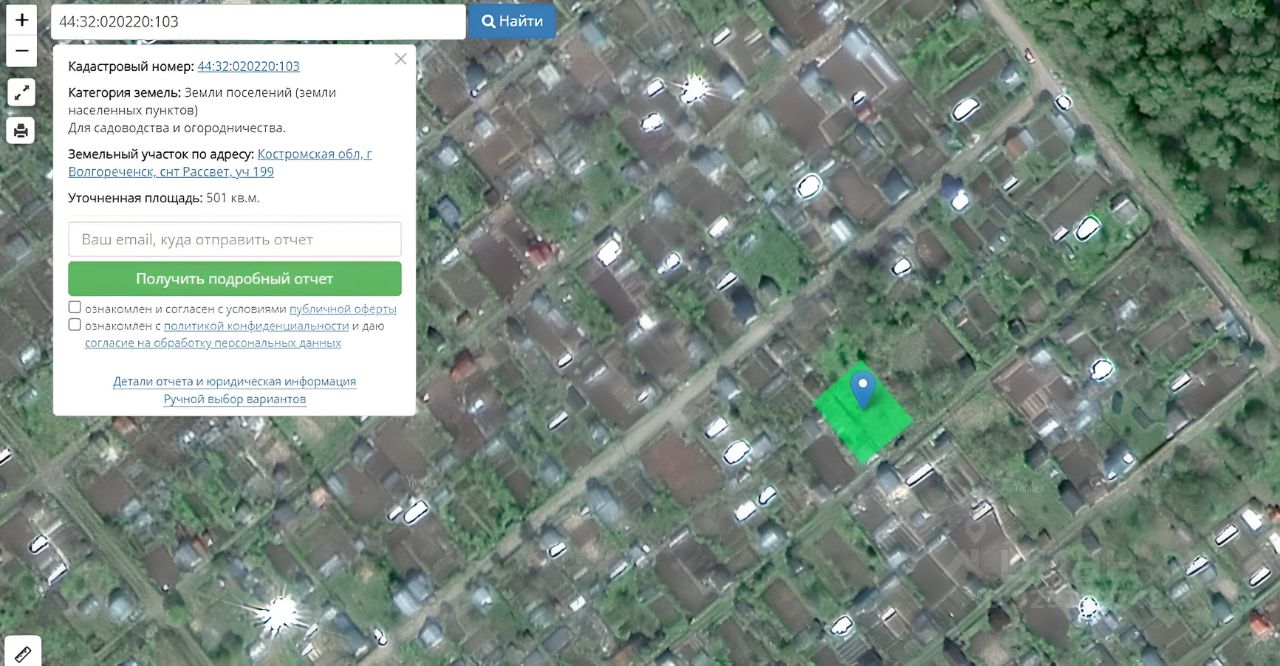The width and height of the screenshot is (1280, 666).
Task: Click Получить подробный отчет button
Action: (x=235, y=279)
